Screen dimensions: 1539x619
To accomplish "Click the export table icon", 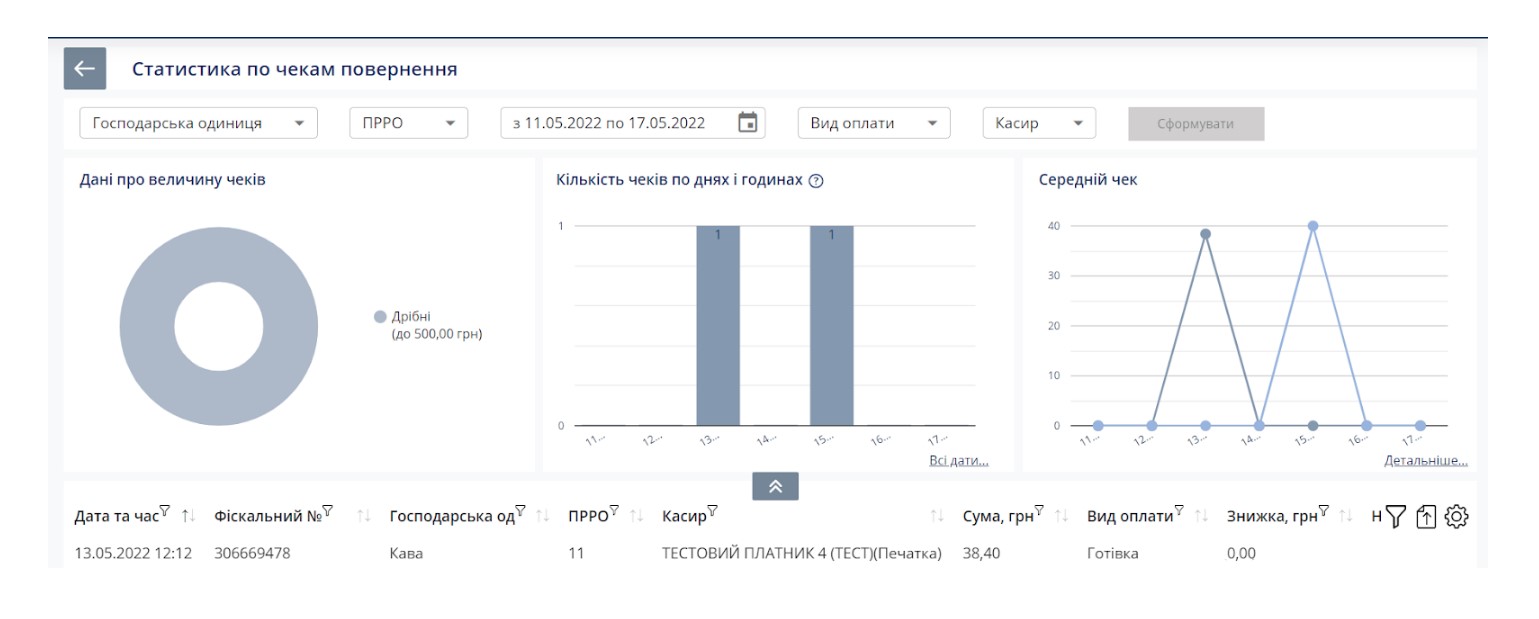I will tap(1427, 516).
